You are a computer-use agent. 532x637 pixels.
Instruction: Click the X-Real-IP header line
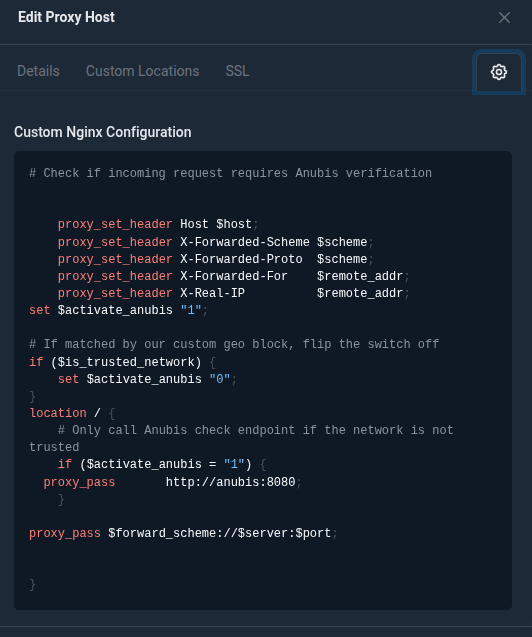point(234,293)
